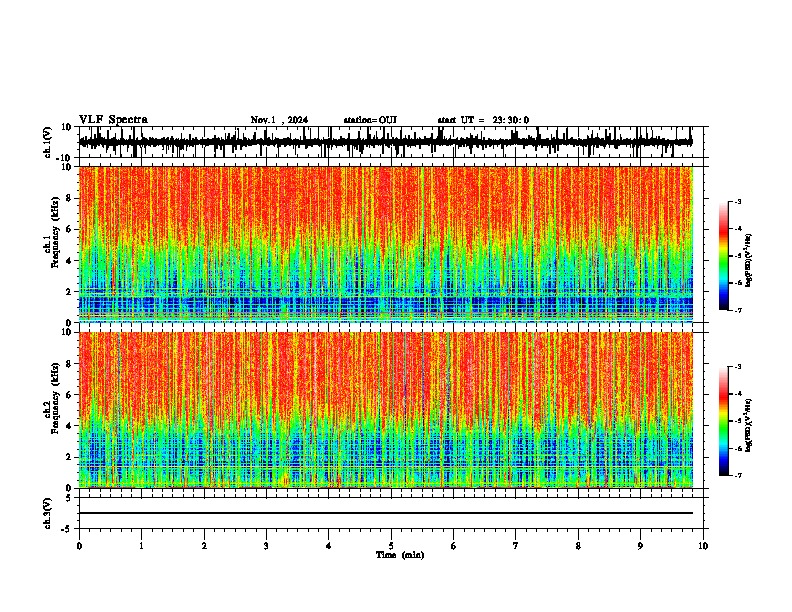The height and width of the screenshot is (612, 792).
Task: Click the time axis tick label '10'
Action: (703, 546)
